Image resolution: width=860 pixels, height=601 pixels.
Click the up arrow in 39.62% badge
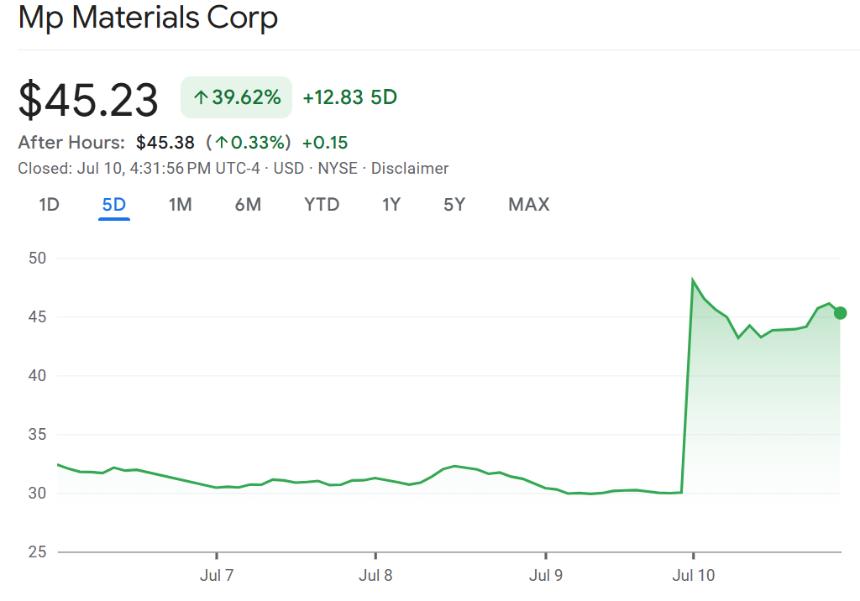[200, 98]
